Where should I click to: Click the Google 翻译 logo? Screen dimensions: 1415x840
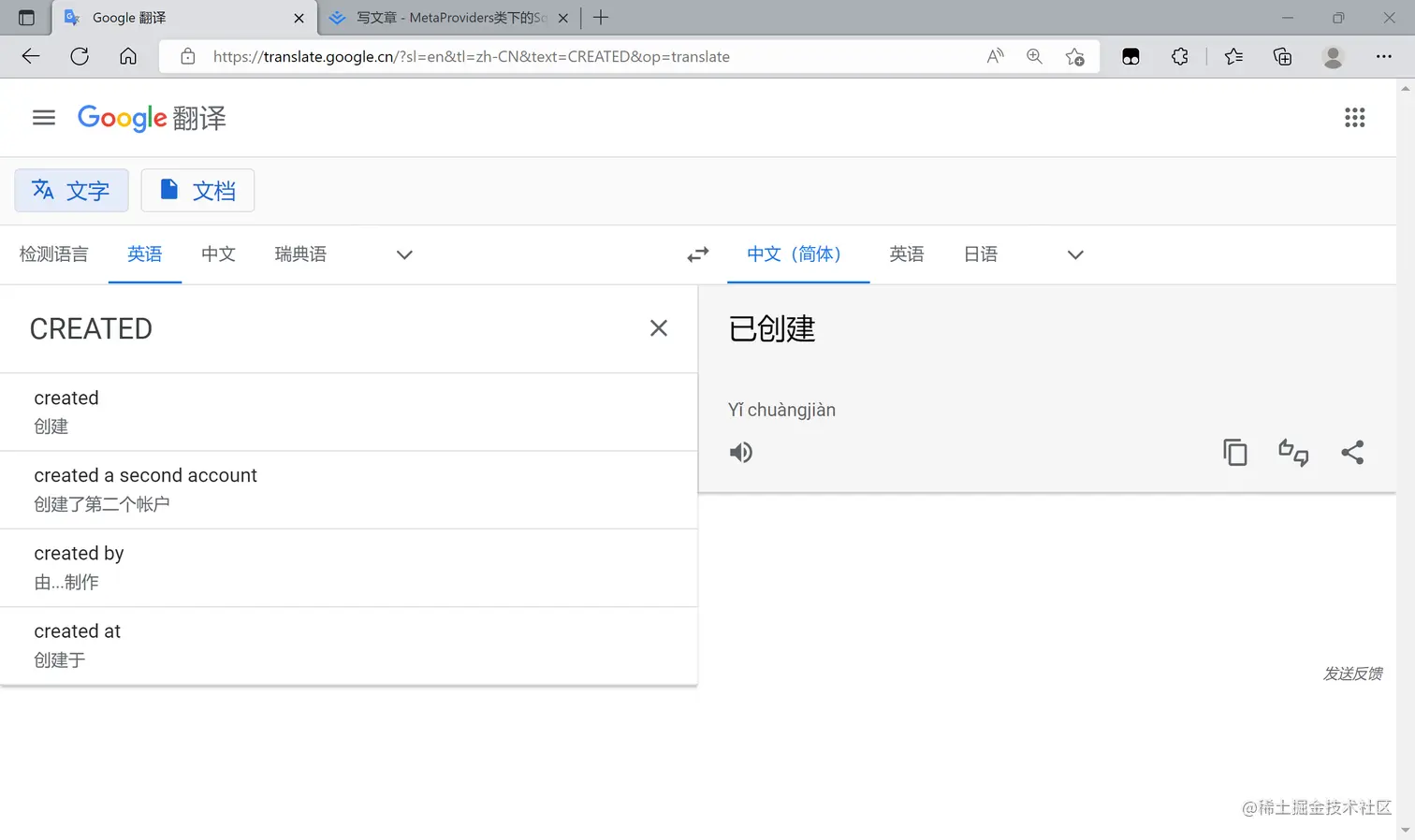(152, 118)
